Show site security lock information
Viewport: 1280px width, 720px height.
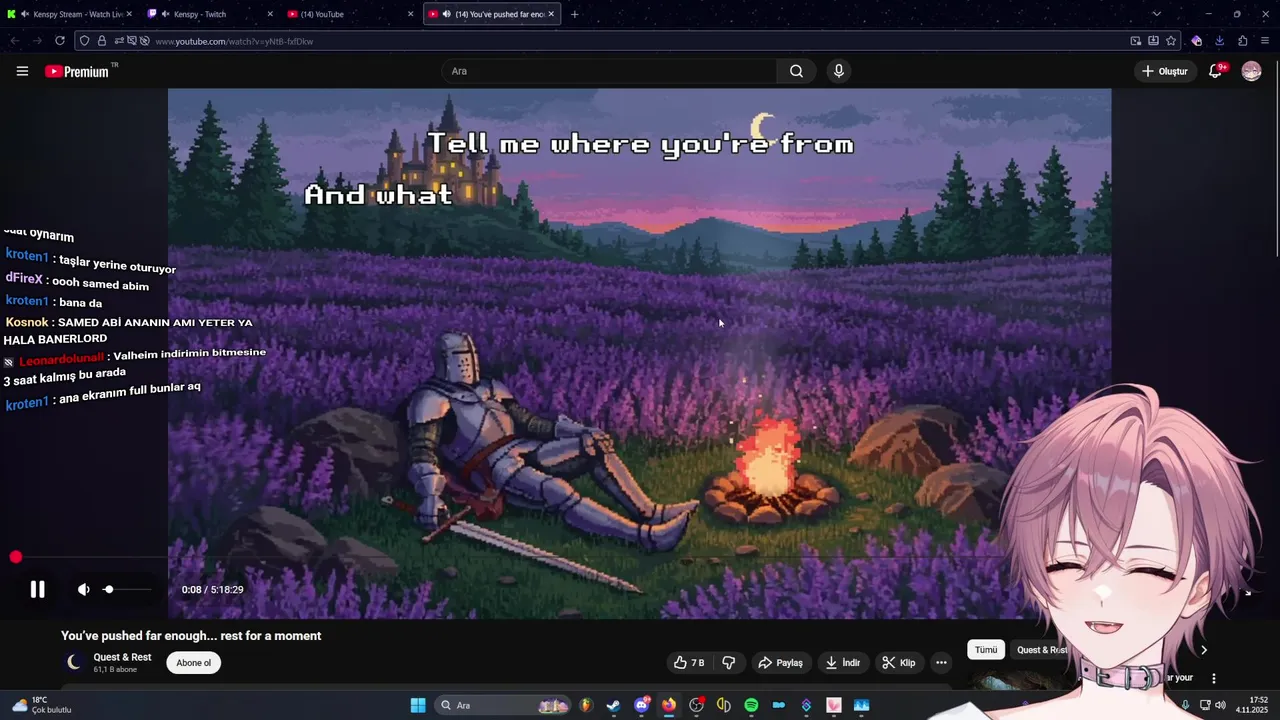[x=101, y=41]
